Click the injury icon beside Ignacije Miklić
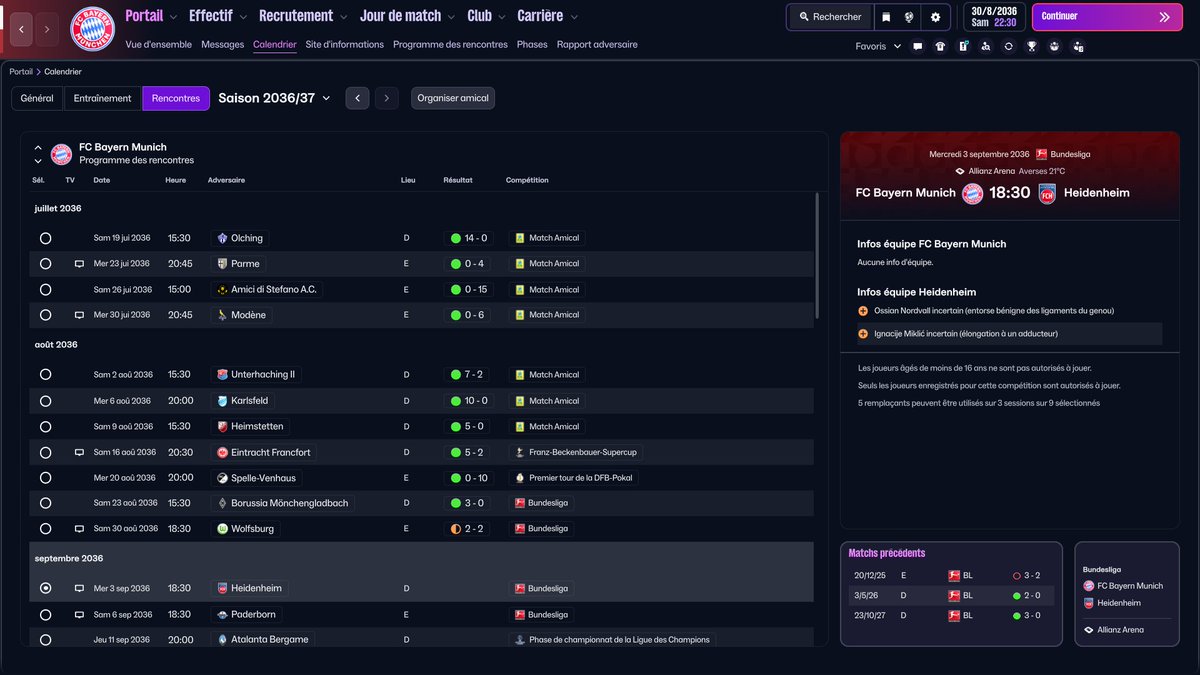1200x675 pixels. pyautogui.click(x=863, y=334)
